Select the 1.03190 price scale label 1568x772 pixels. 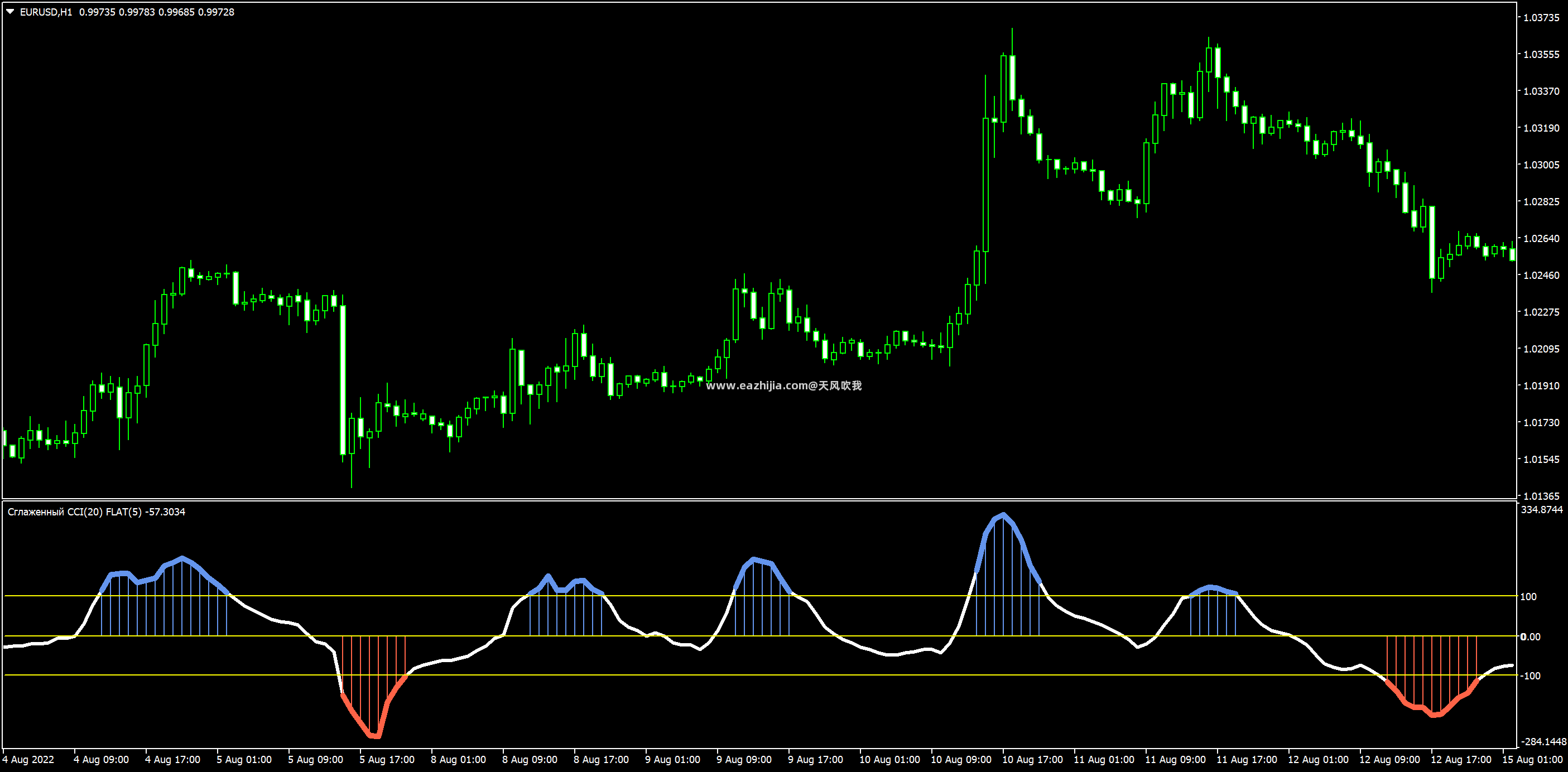tap(1541, 128)
